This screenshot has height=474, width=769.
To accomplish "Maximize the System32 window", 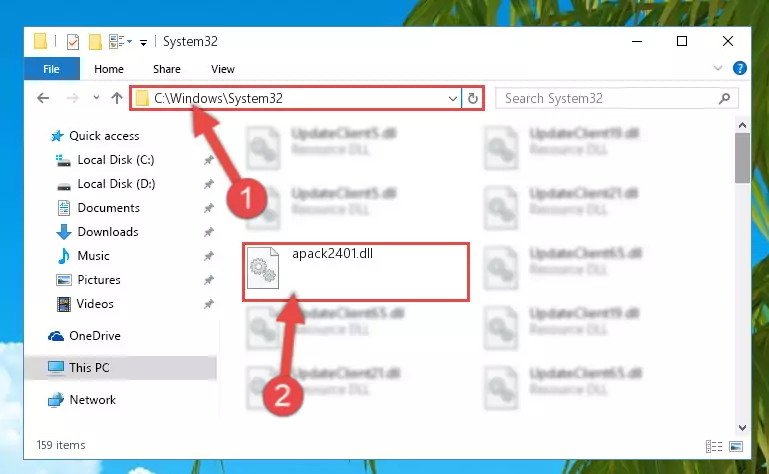I will click(x=682, y=41).
